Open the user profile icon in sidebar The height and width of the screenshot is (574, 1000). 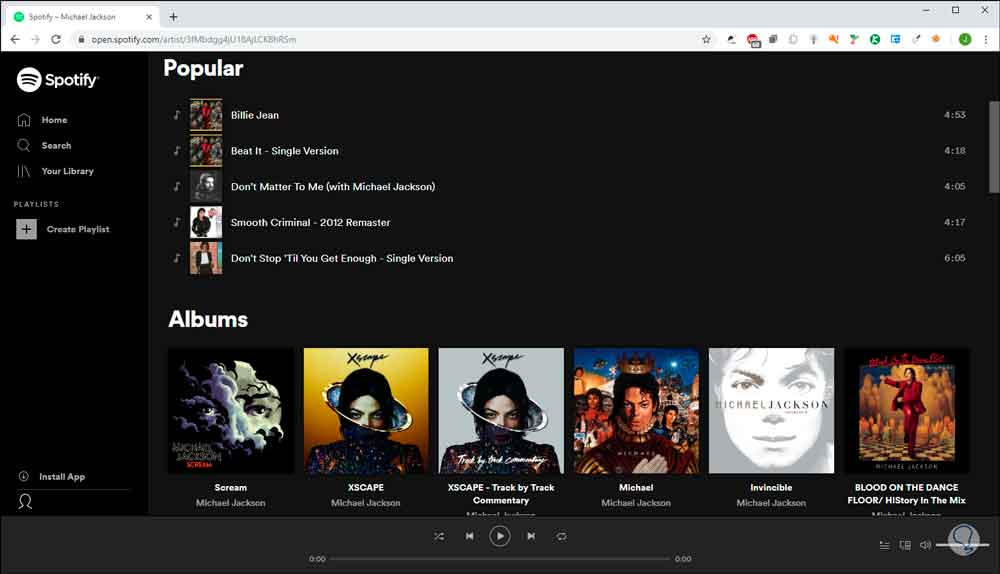pyautogui.click(x=25, y=502)
